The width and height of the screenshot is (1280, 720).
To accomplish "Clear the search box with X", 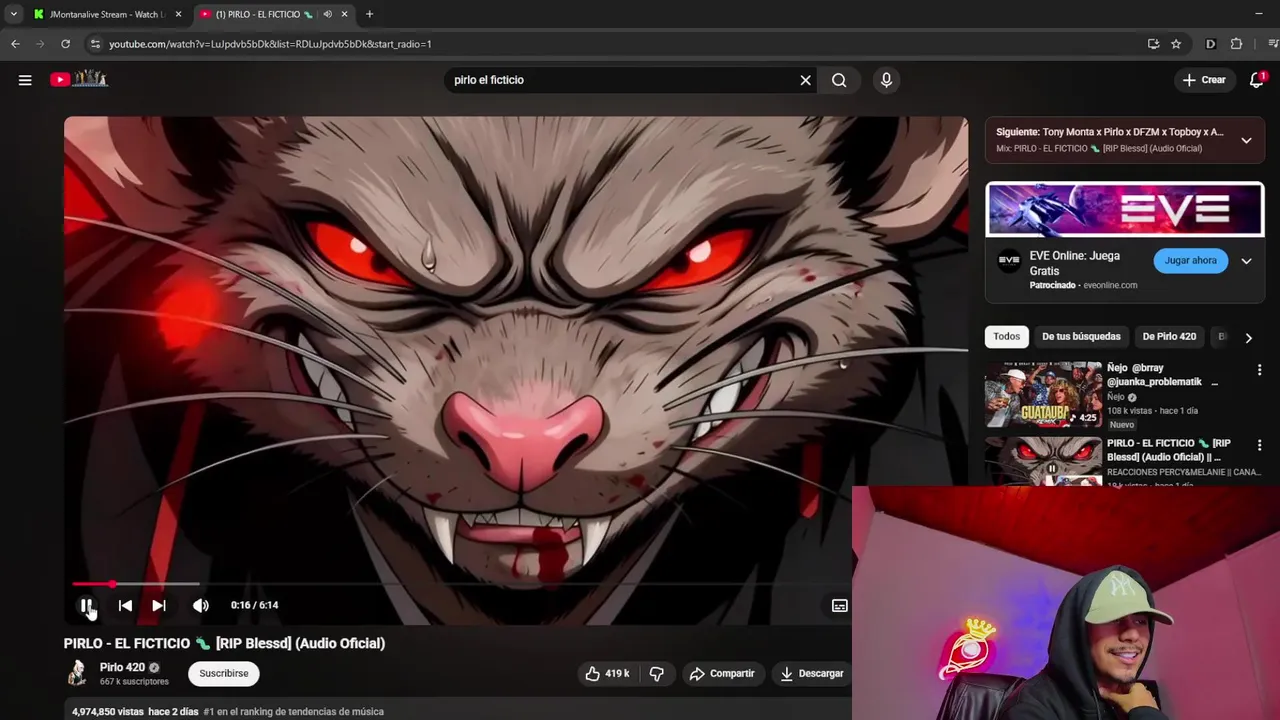I will pyautogui.click(x=805, y=80).
